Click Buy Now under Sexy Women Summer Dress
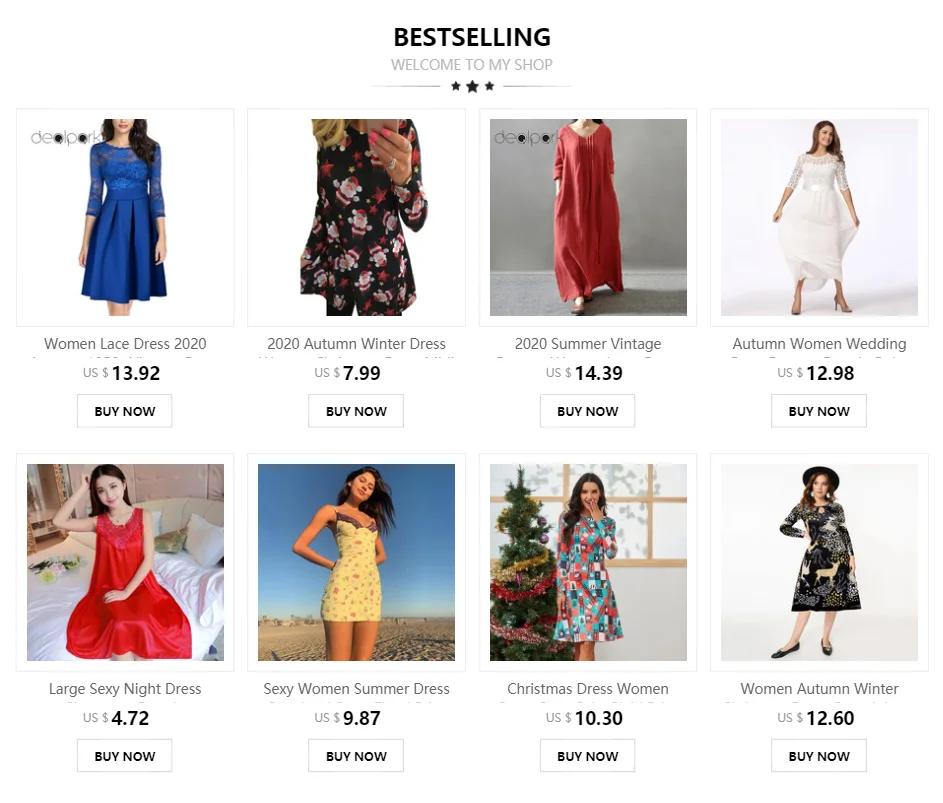The height and width of the screenshot is (803, 943). click(356, 755)
